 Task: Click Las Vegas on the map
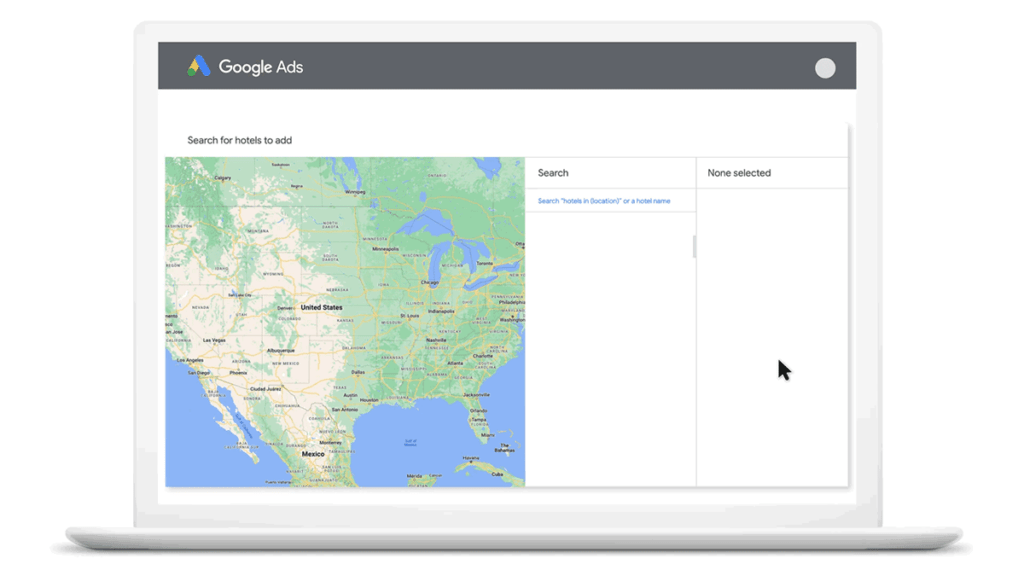[214, 340]
